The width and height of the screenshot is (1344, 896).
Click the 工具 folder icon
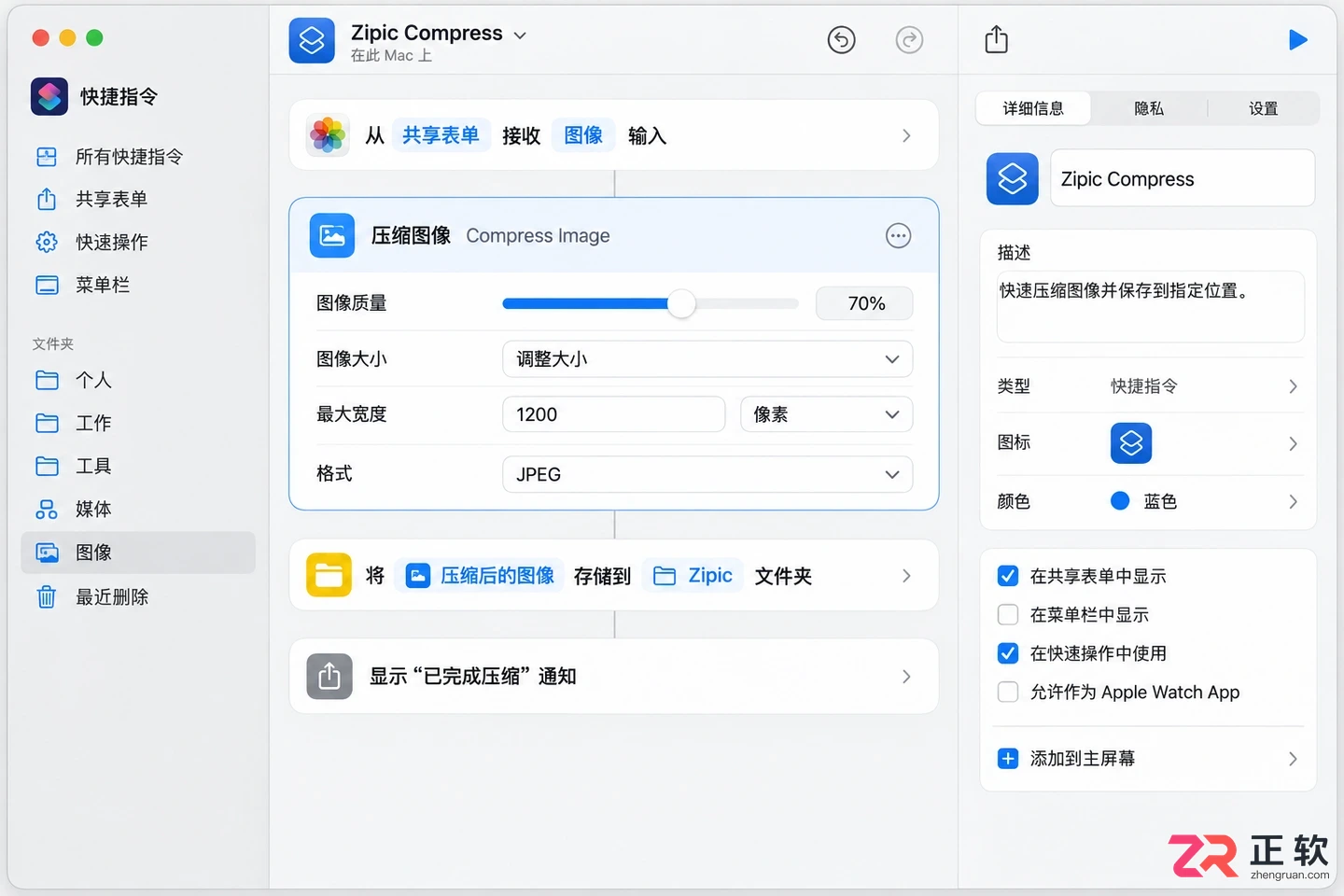point(47,466)
